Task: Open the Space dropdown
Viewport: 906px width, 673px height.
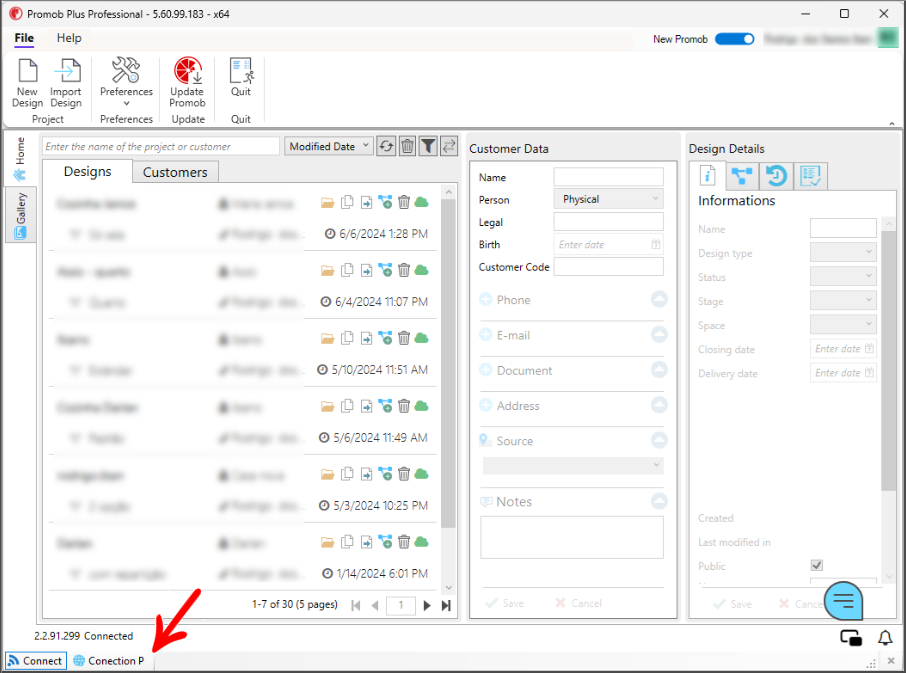Action: click(x=843, y=325)
